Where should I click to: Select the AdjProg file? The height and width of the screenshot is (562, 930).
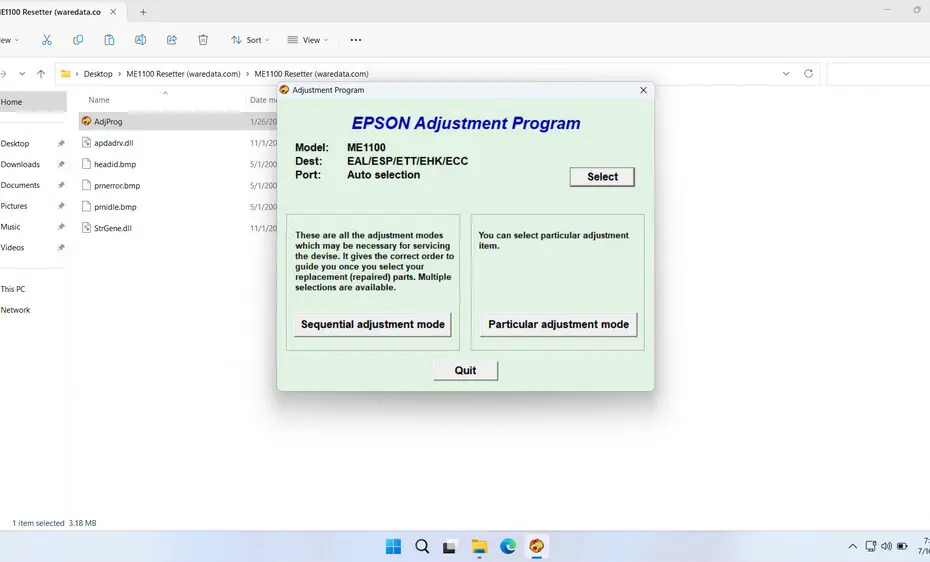point(108,122)
